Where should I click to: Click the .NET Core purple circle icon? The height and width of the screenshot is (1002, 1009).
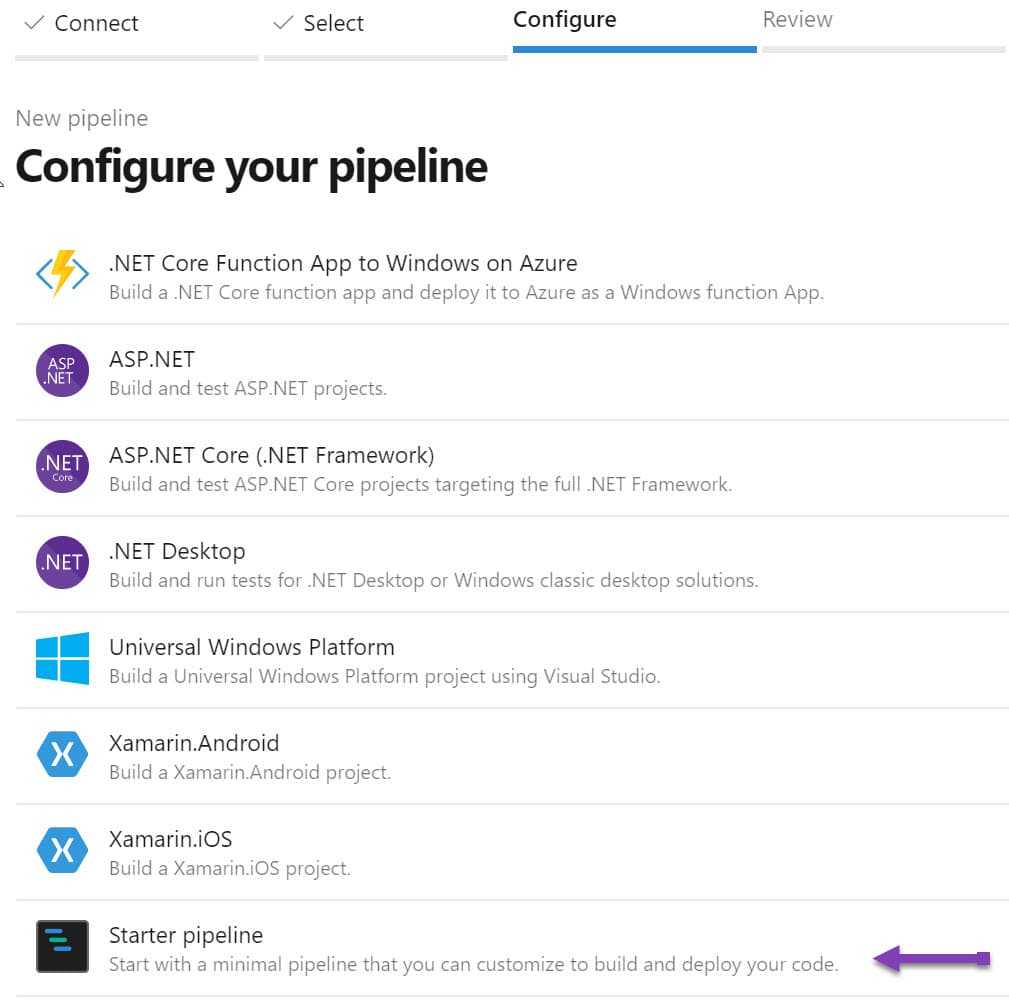click(62, 467)
